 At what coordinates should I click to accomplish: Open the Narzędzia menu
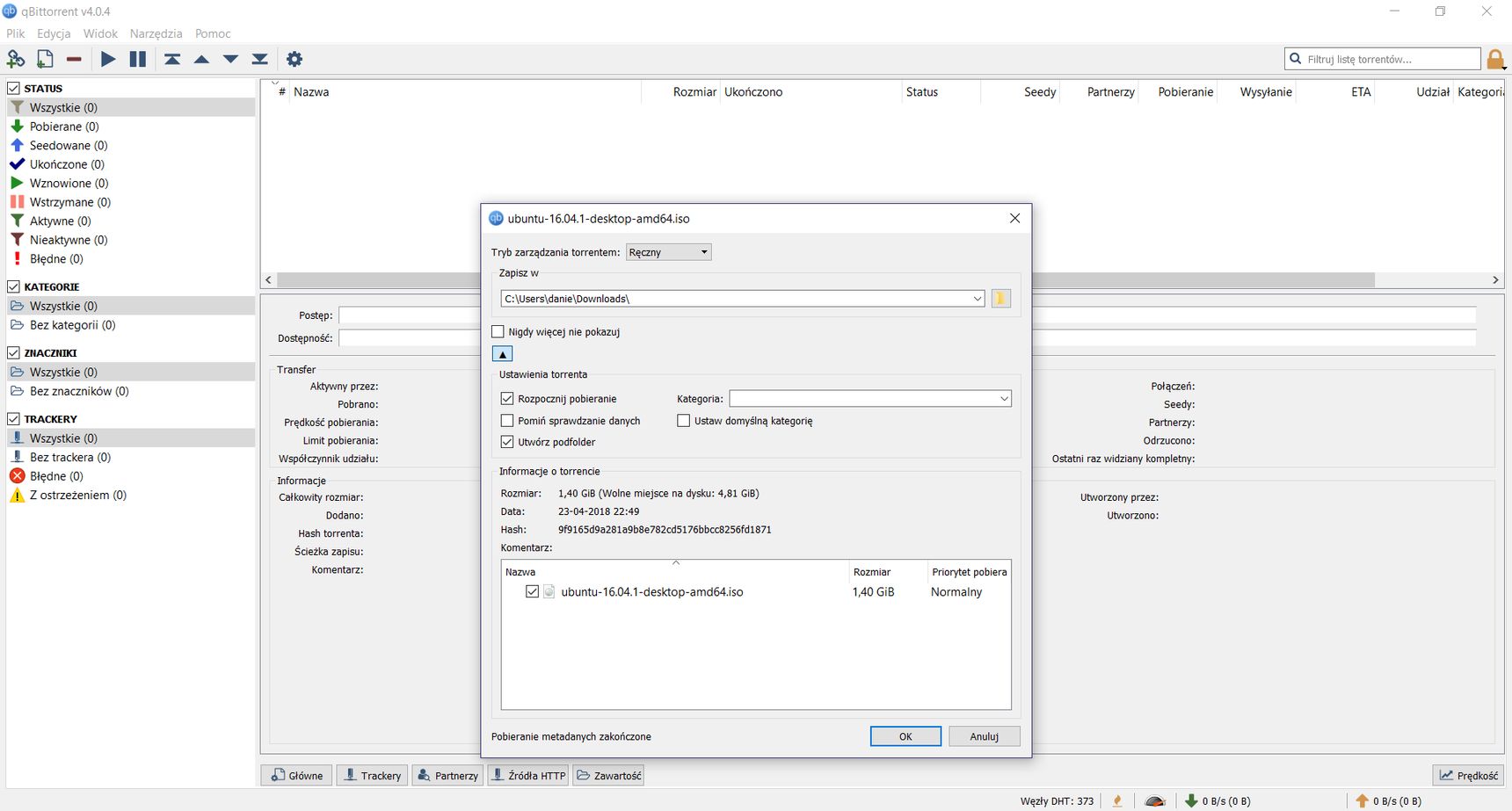(156, 33)
